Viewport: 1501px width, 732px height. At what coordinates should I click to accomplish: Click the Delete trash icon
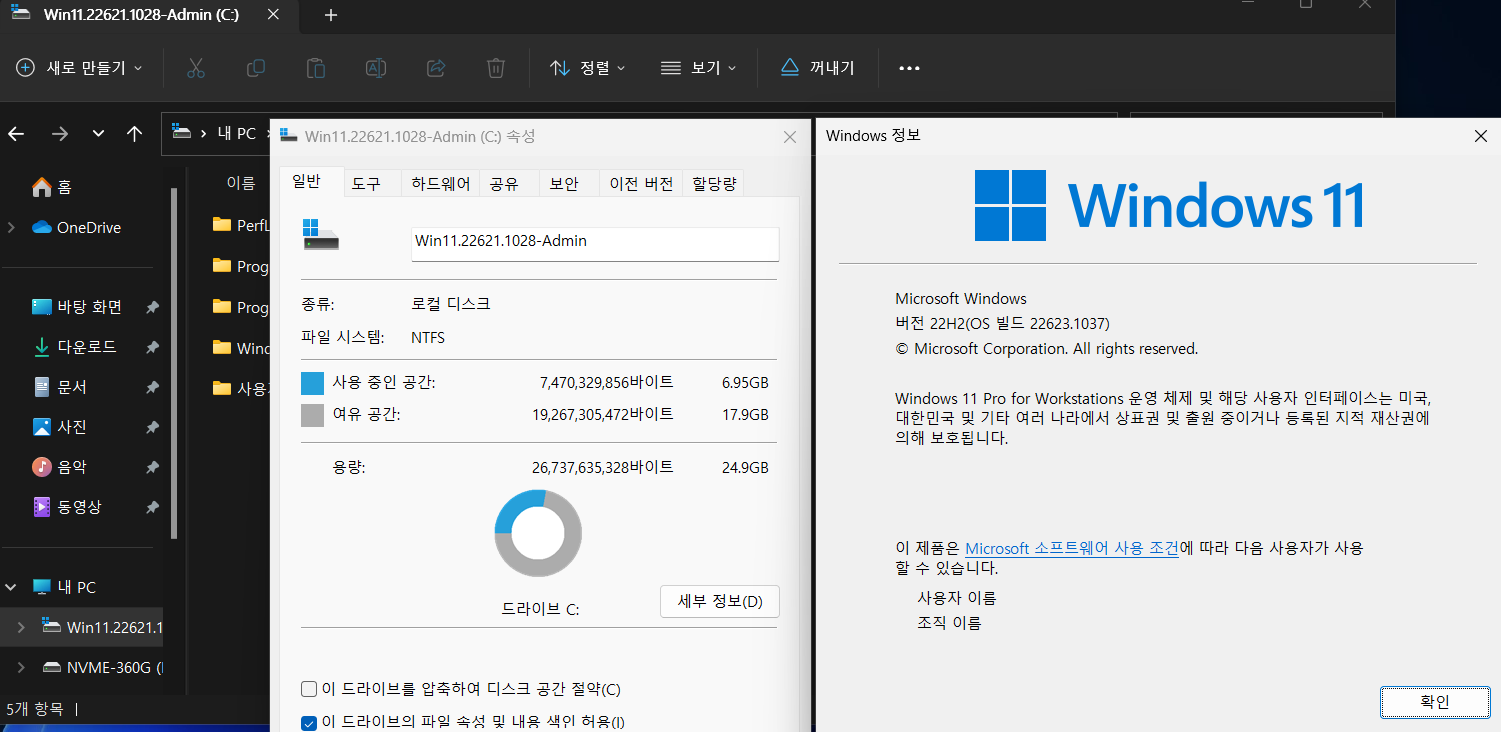coord(496,68)
